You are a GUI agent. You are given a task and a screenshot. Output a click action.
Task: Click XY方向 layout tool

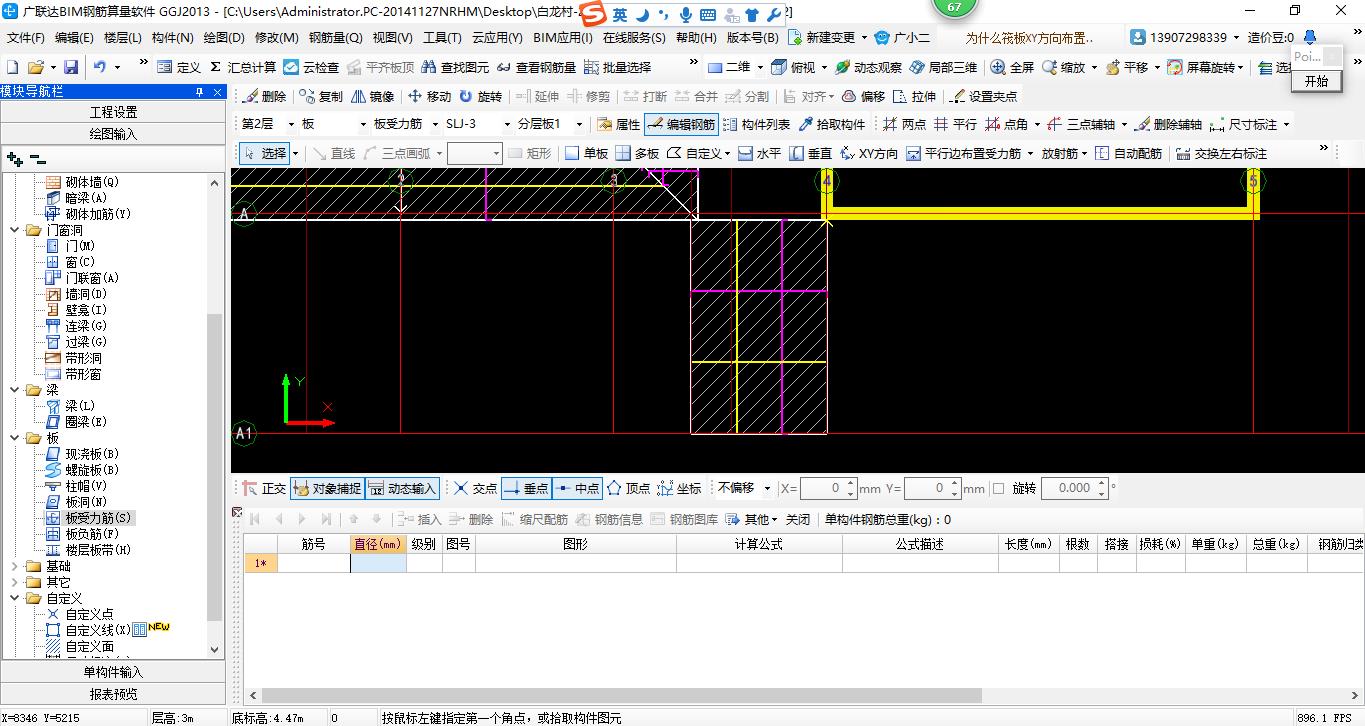(x=869, y=153)
